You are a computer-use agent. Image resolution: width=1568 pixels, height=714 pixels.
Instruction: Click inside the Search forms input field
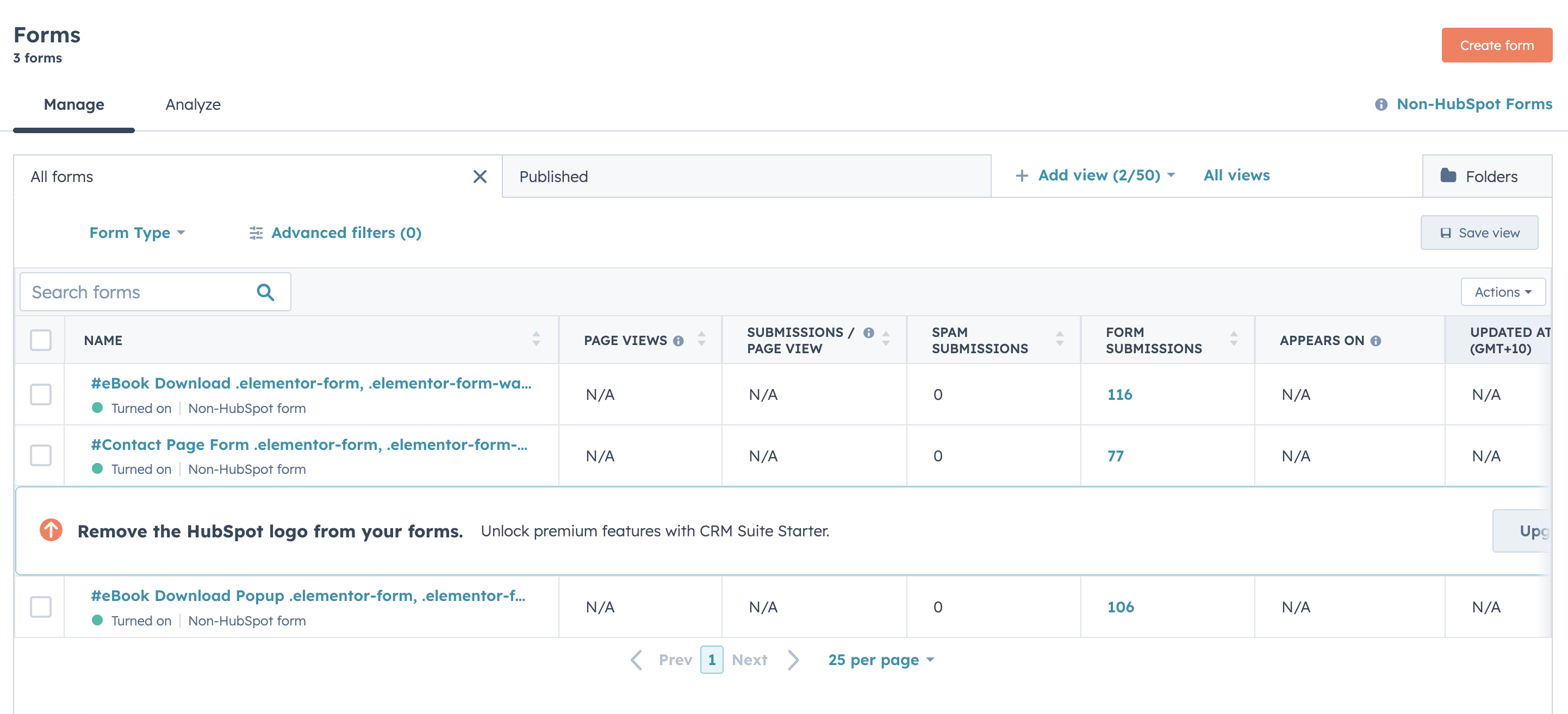coord(134,292)
